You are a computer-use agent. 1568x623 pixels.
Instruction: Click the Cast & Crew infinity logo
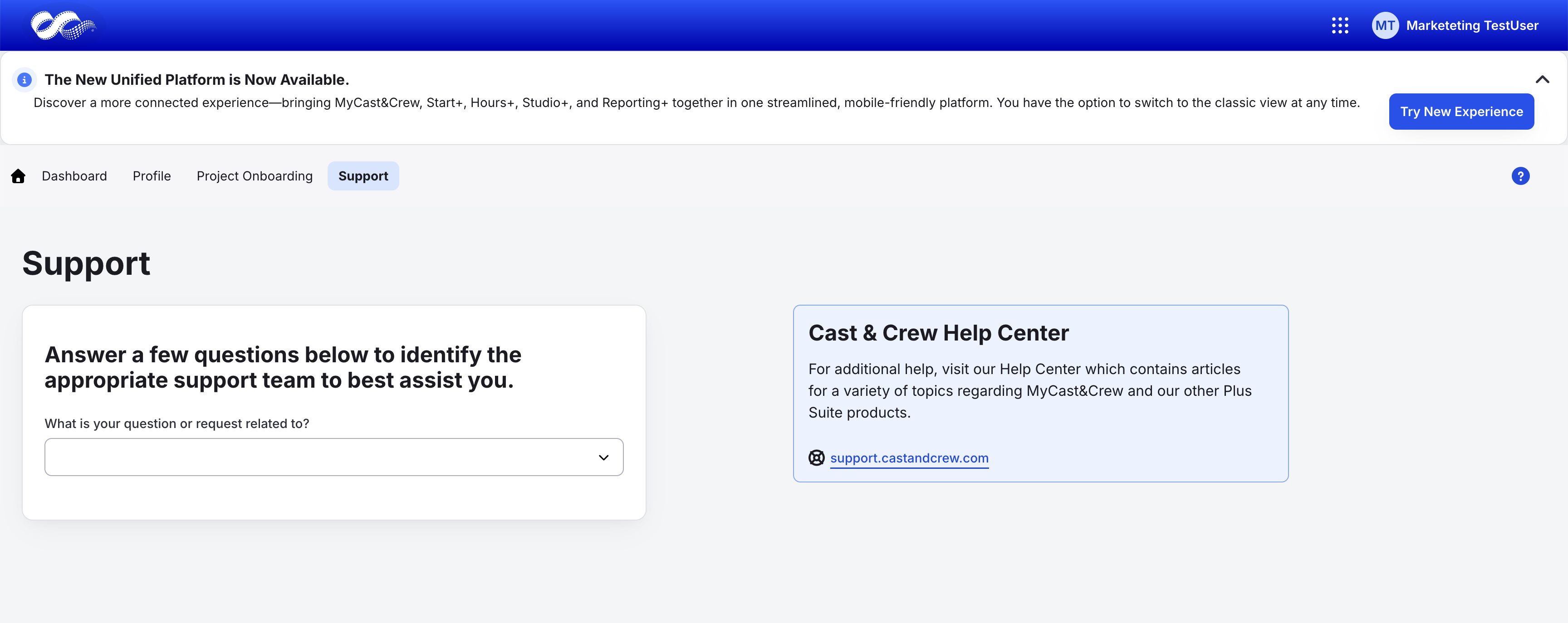click(64, 25)
